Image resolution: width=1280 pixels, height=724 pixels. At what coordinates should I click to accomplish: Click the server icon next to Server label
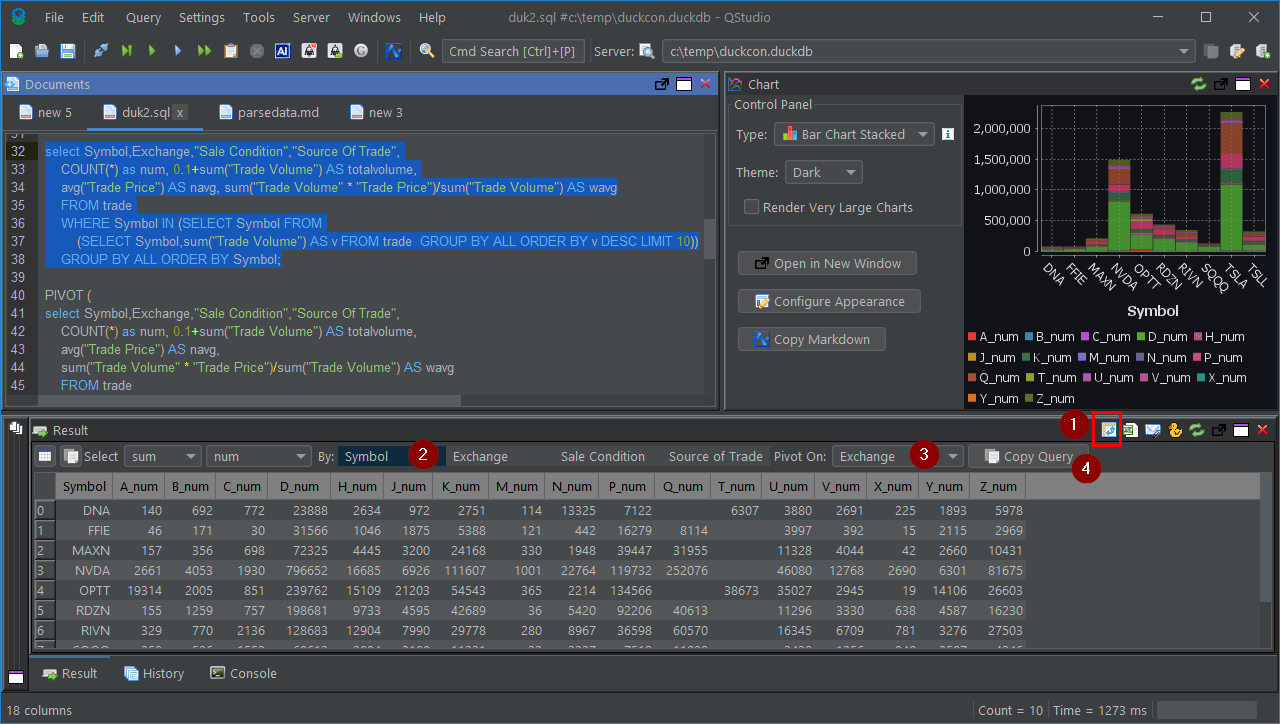[647, 51]
